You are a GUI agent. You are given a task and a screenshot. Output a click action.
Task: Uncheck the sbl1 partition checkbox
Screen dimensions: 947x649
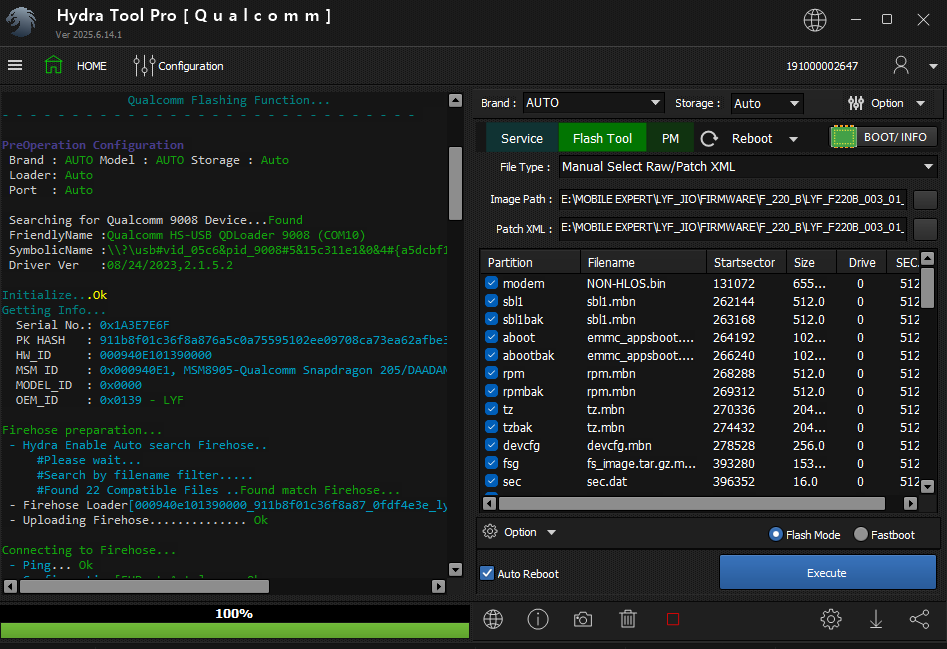pos(491,301)
